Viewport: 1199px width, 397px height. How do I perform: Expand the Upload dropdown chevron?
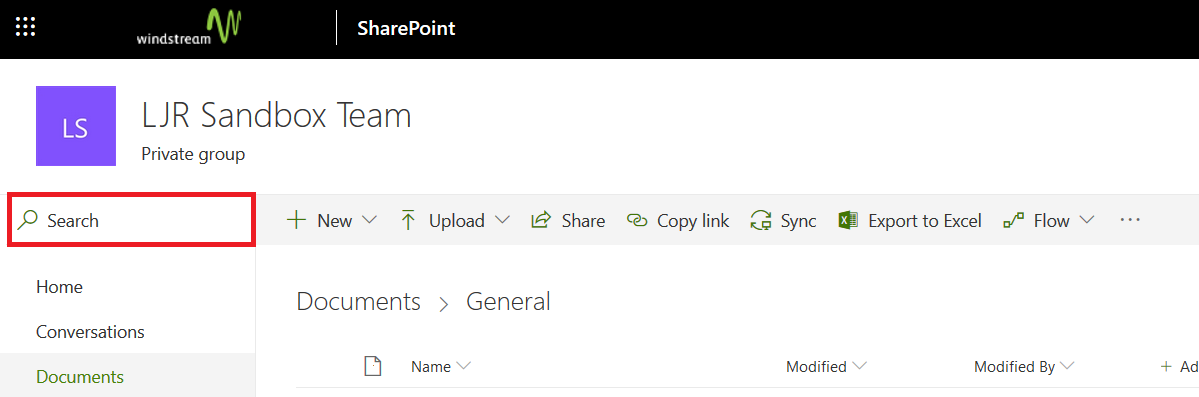pos(502,220)
